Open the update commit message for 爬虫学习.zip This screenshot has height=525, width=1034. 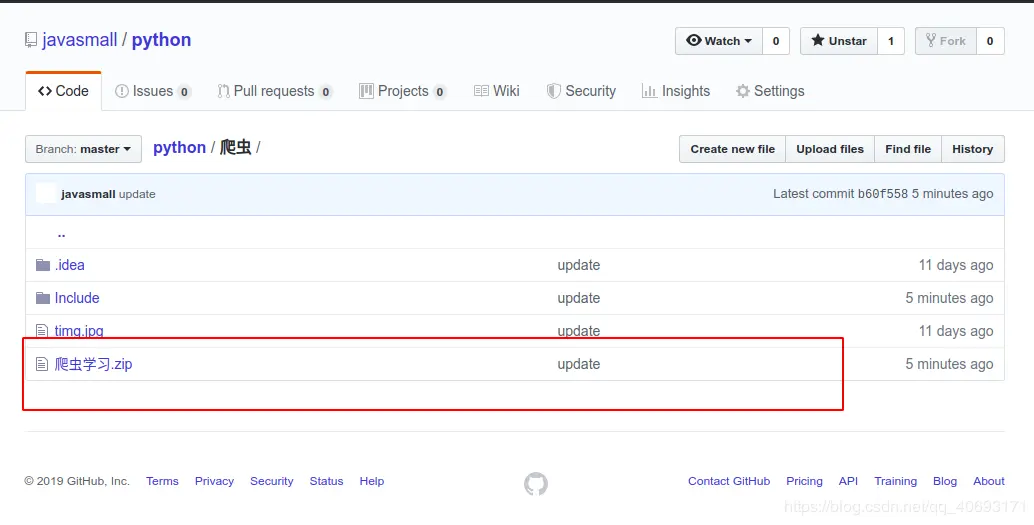(x=579, y=364)
